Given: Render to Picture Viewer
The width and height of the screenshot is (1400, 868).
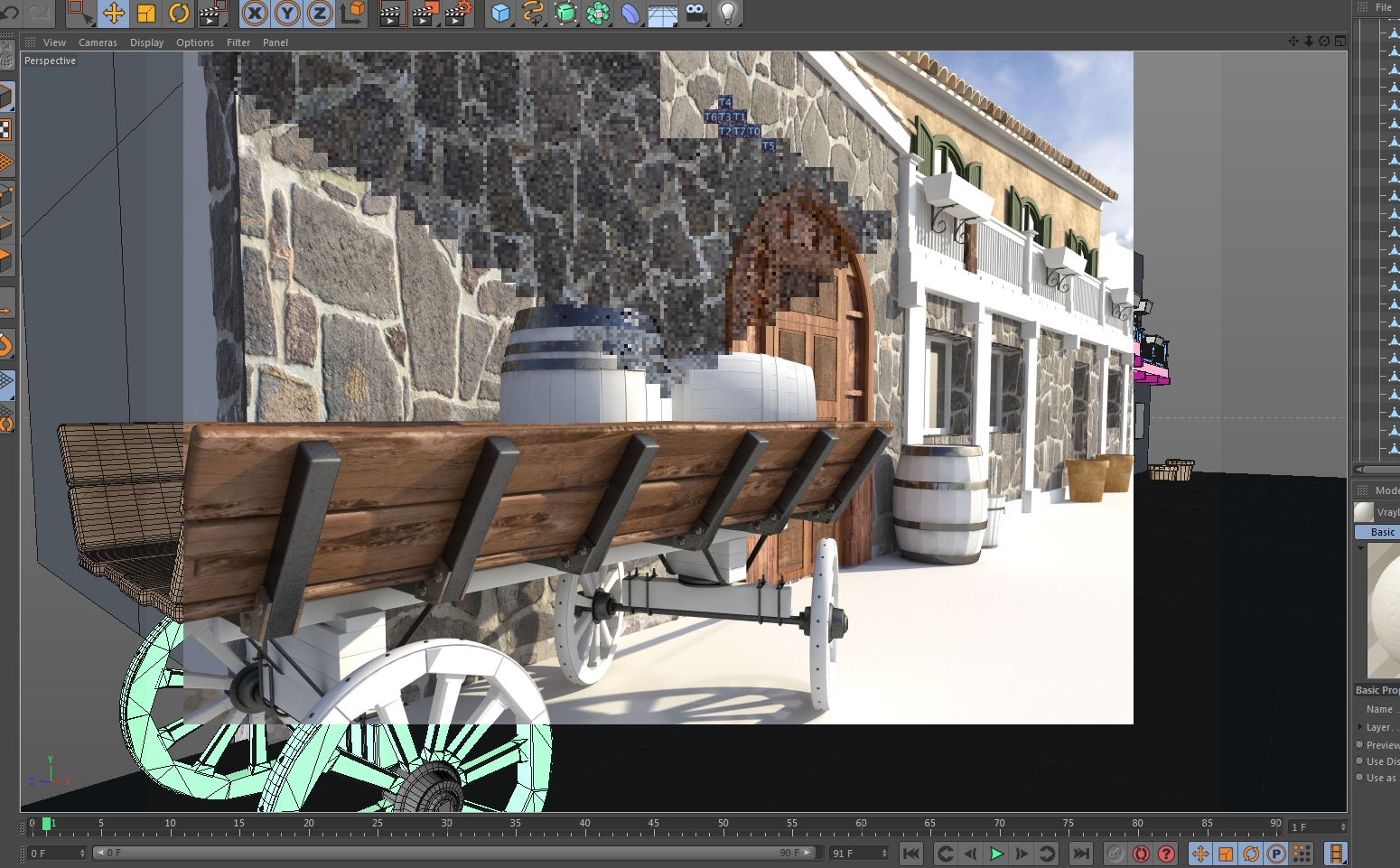Looking at the screenshot, I should pyautogui.click(x=425, y=13).
